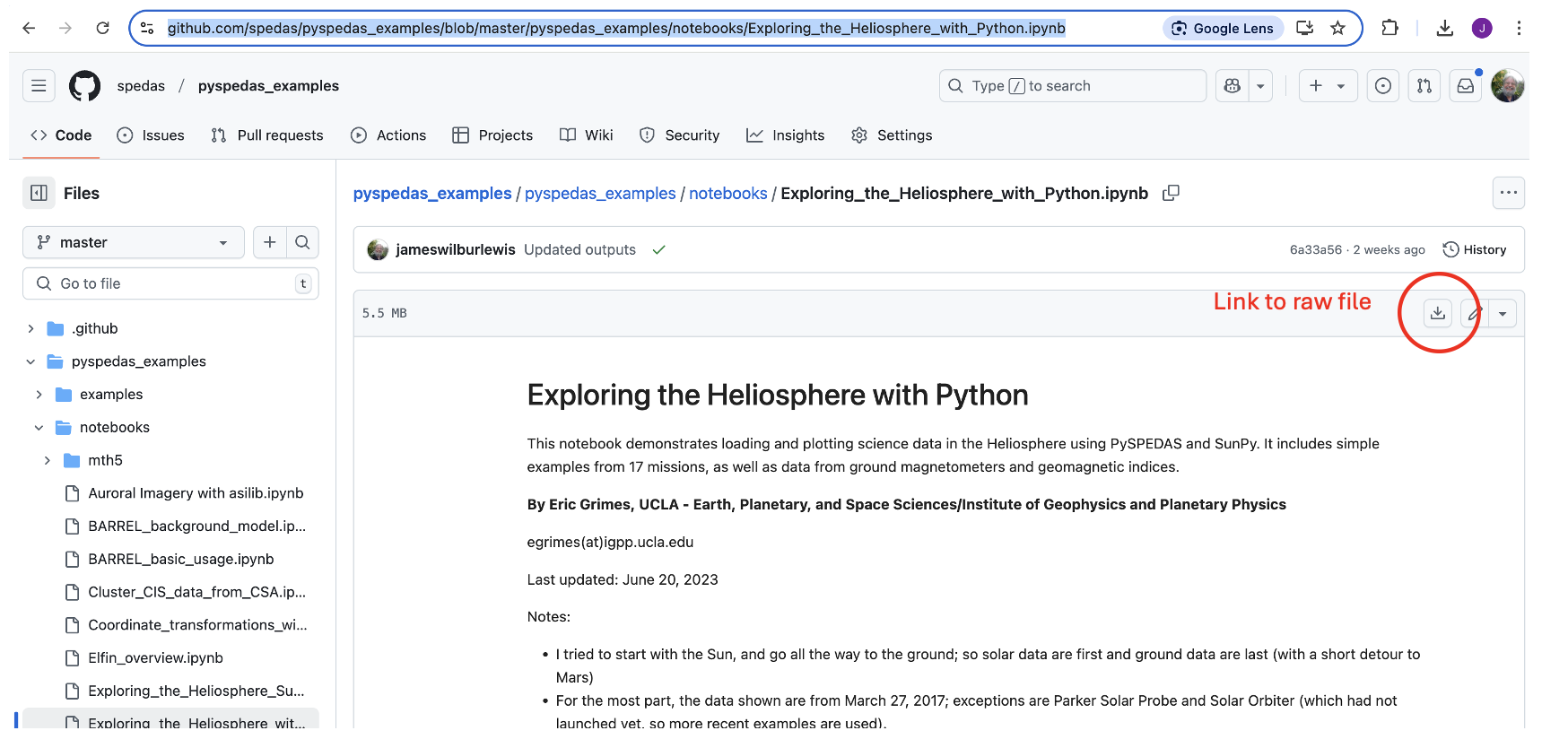
Task: Open the GitHub hamburger navigation menu
Action: (x=39, y=85)
